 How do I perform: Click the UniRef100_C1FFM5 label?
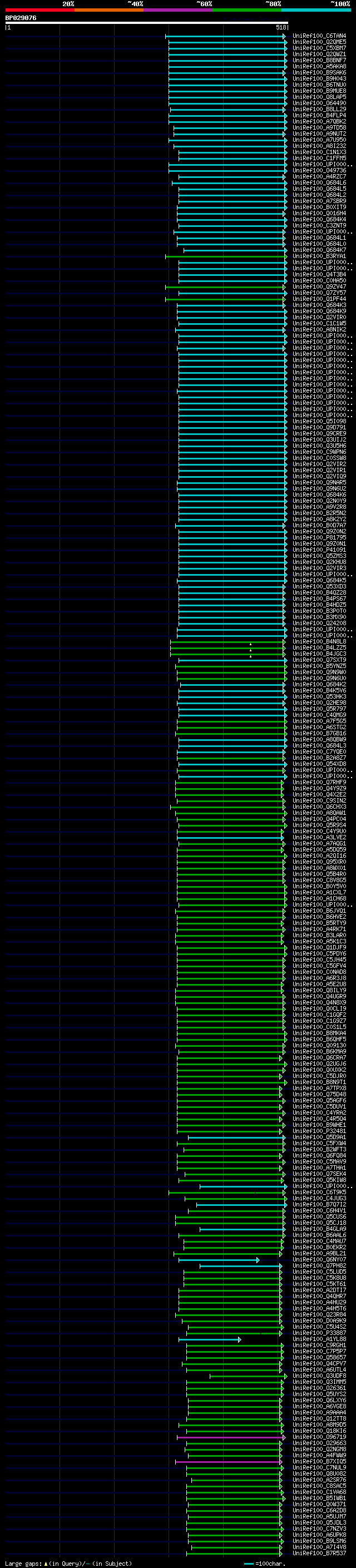[319, 159]
